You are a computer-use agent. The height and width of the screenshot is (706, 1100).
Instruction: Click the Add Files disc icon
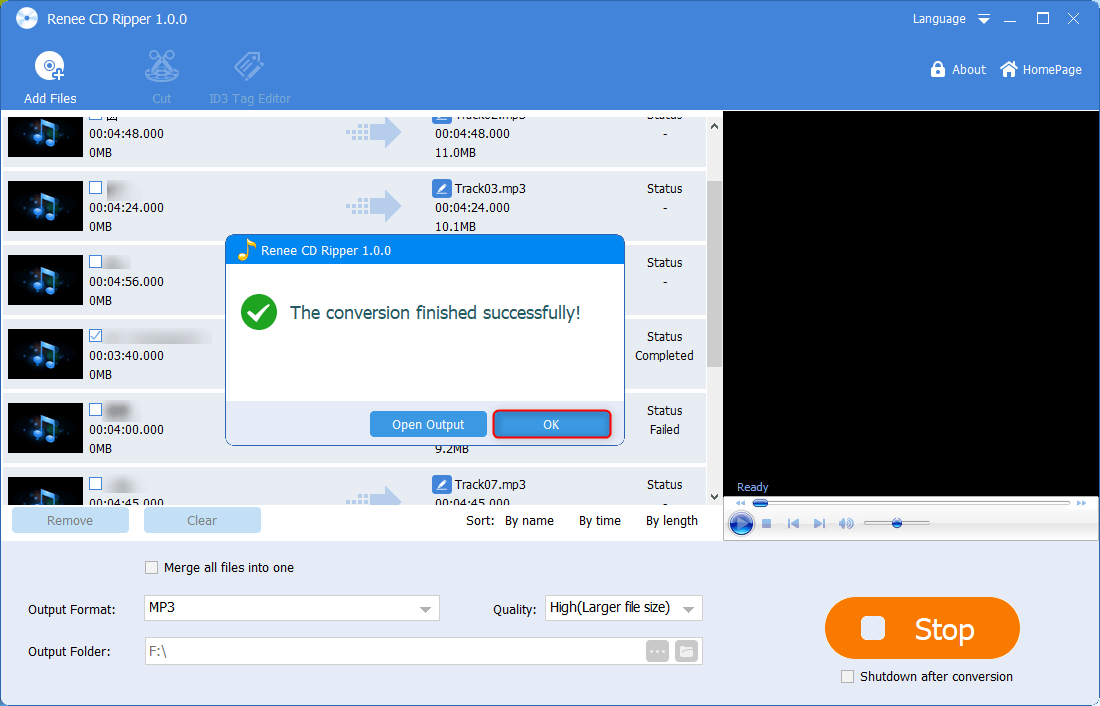point(50,67)
